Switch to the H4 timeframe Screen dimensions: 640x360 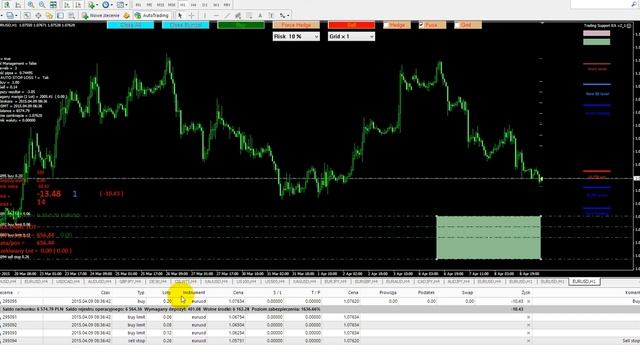[193, 5]
